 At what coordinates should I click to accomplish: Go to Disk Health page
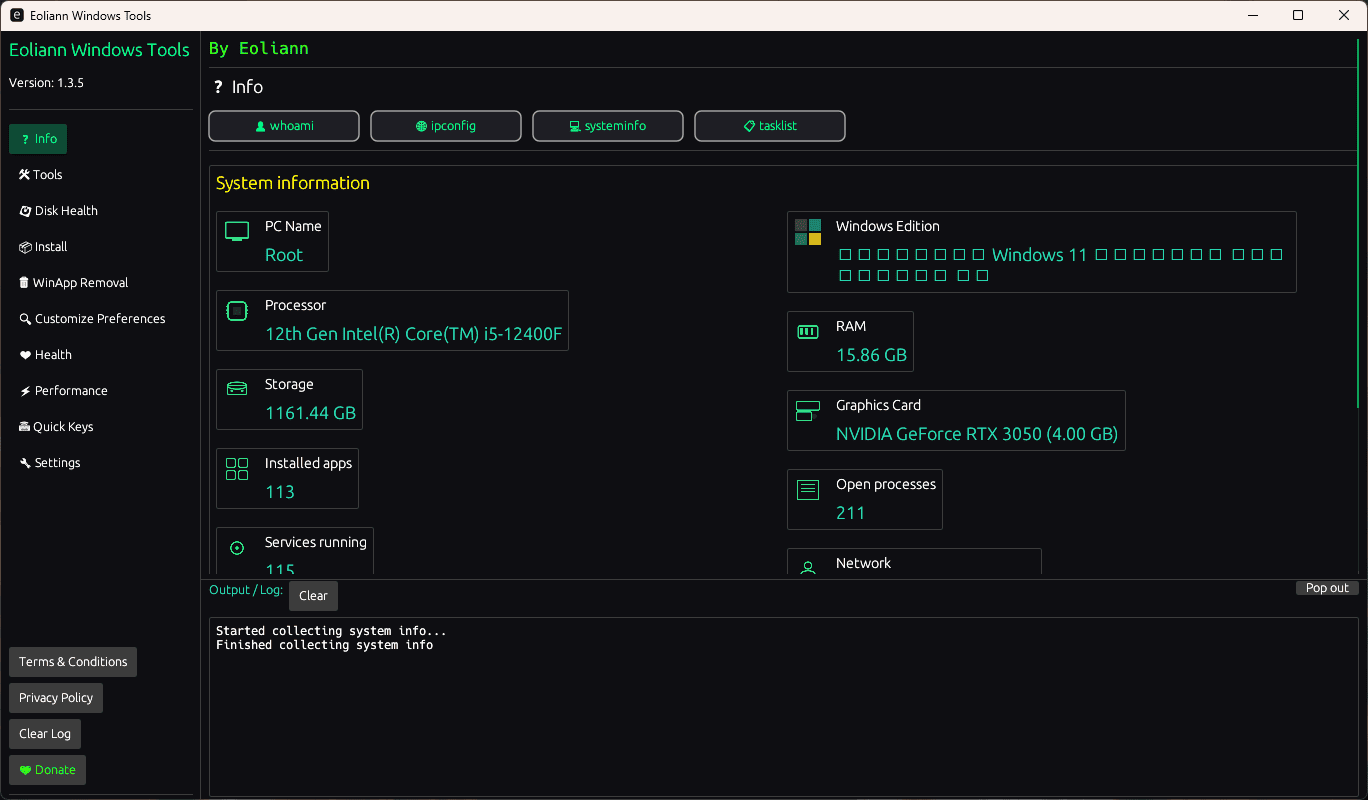[x=58, y=211]
